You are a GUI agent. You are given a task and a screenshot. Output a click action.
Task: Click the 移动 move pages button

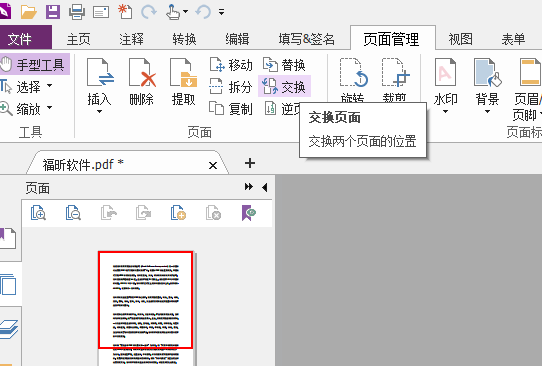tap(231, 65)
